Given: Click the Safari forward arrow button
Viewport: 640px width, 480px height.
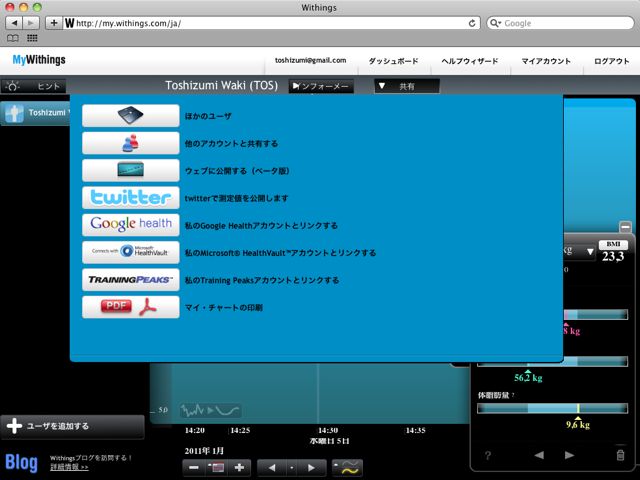Looking at the screenshot, I should click(31, 23).
